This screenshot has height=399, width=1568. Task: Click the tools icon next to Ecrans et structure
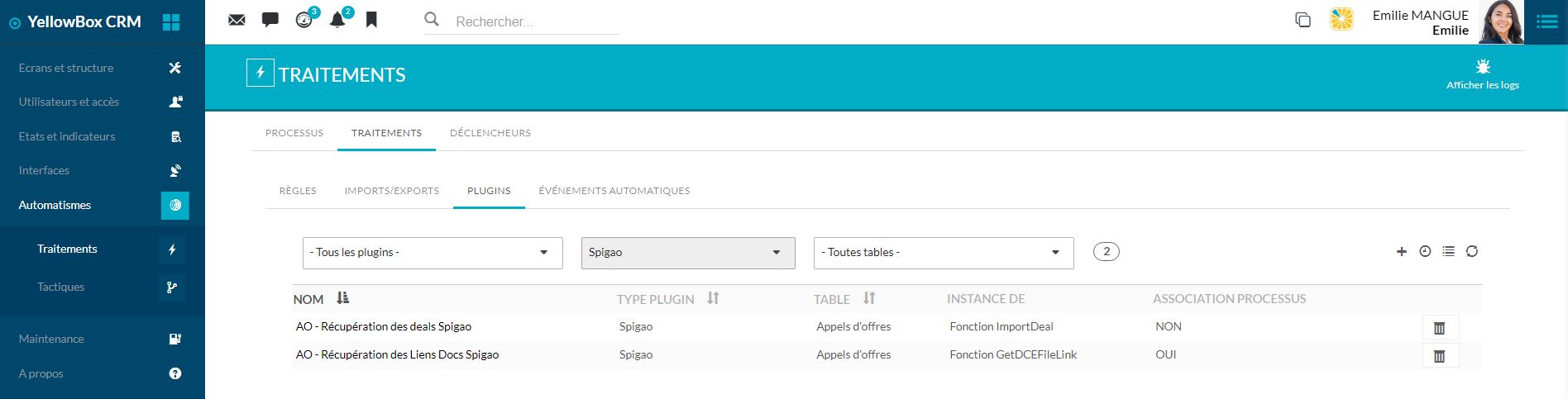tap(174, 68)
